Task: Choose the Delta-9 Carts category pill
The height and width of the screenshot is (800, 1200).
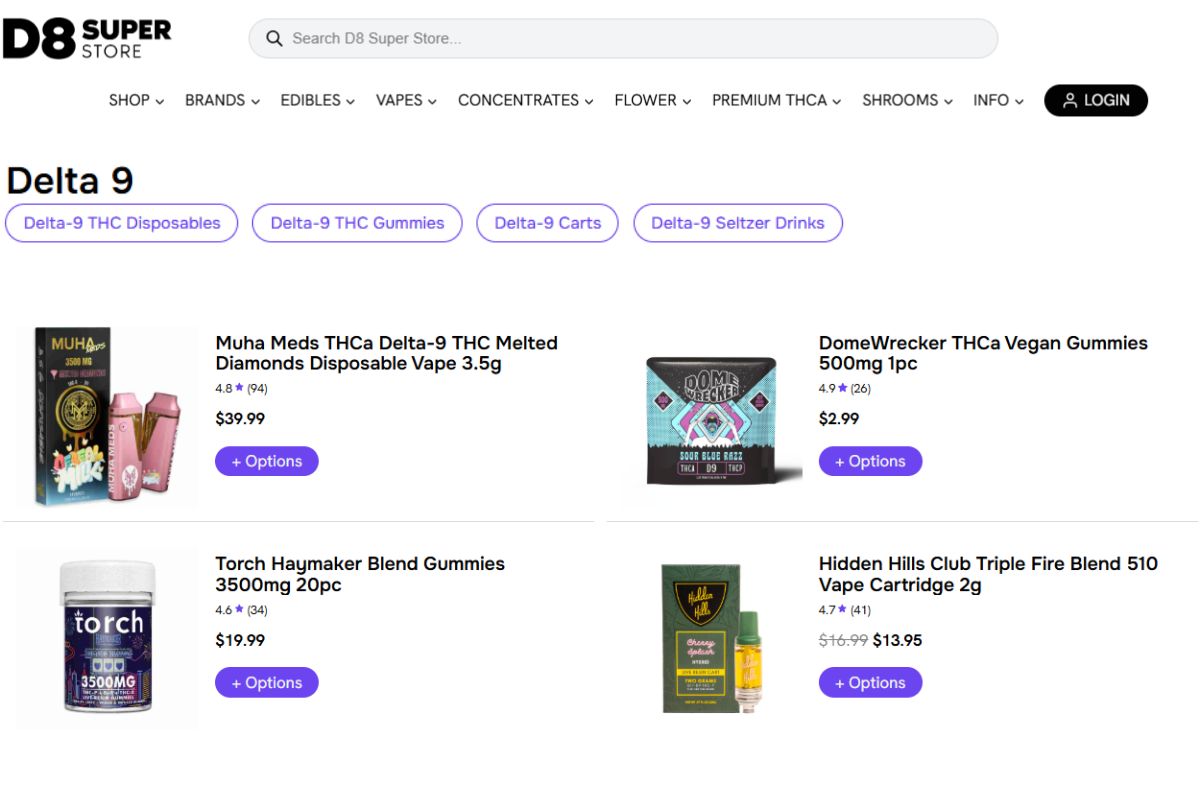Action: click(x=547, y=223)
